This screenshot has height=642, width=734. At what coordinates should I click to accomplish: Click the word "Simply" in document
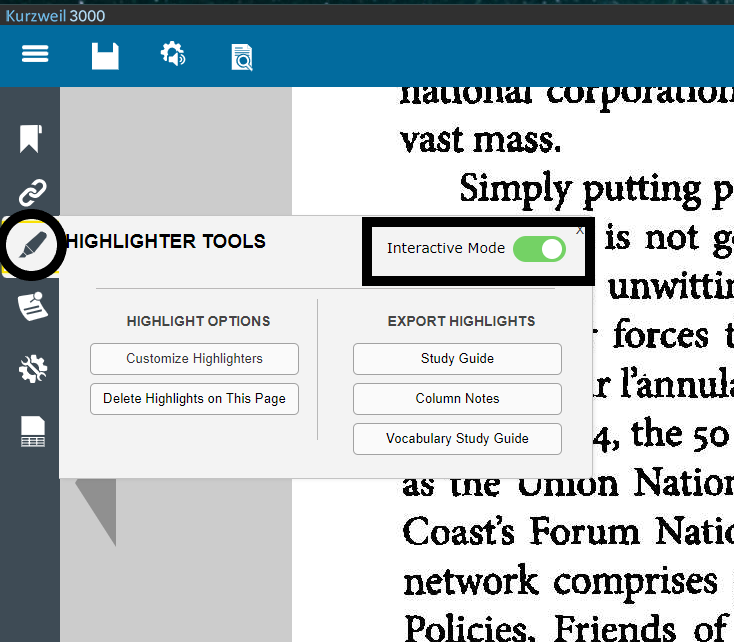(515, 190)
